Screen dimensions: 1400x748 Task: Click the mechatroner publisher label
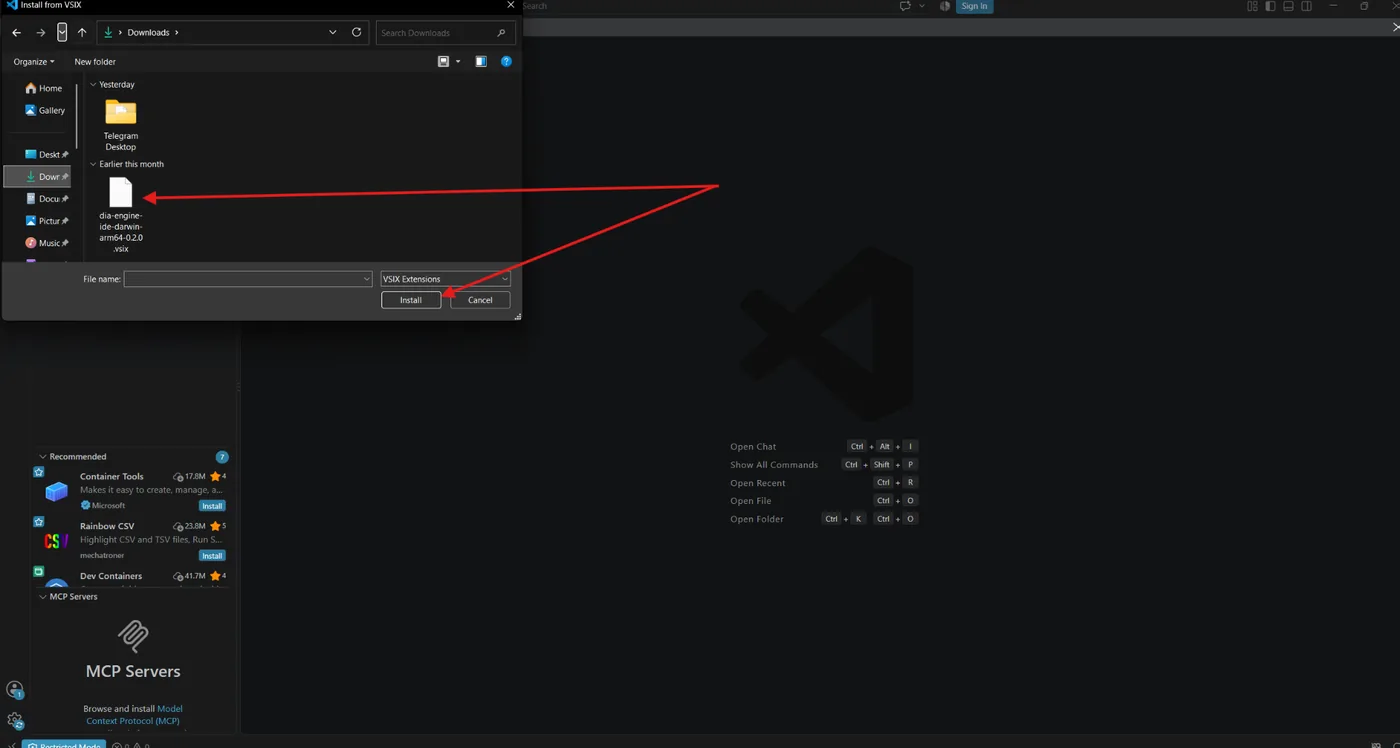click(x=100, y=556)
